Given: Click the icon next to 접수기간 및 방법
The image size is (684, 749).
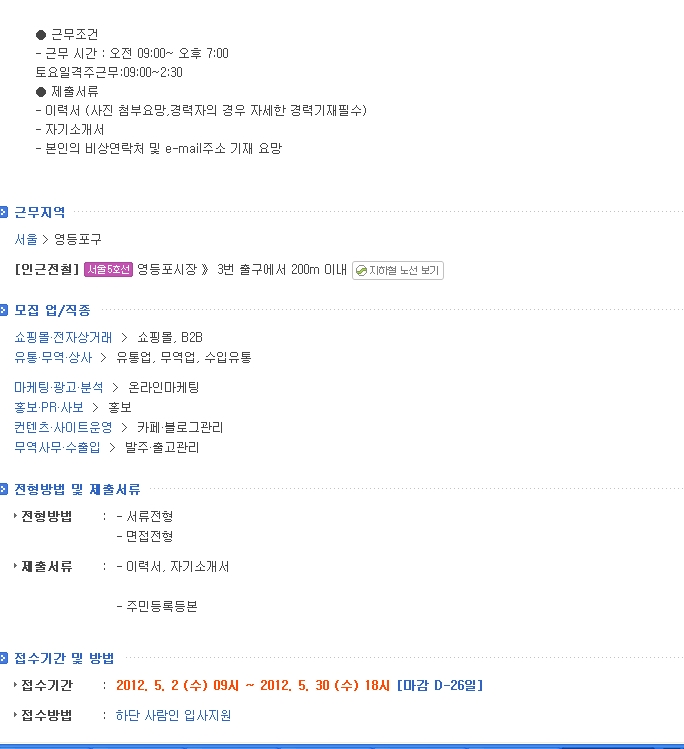Looking at the screenshot, I should (x=4, y=658).
